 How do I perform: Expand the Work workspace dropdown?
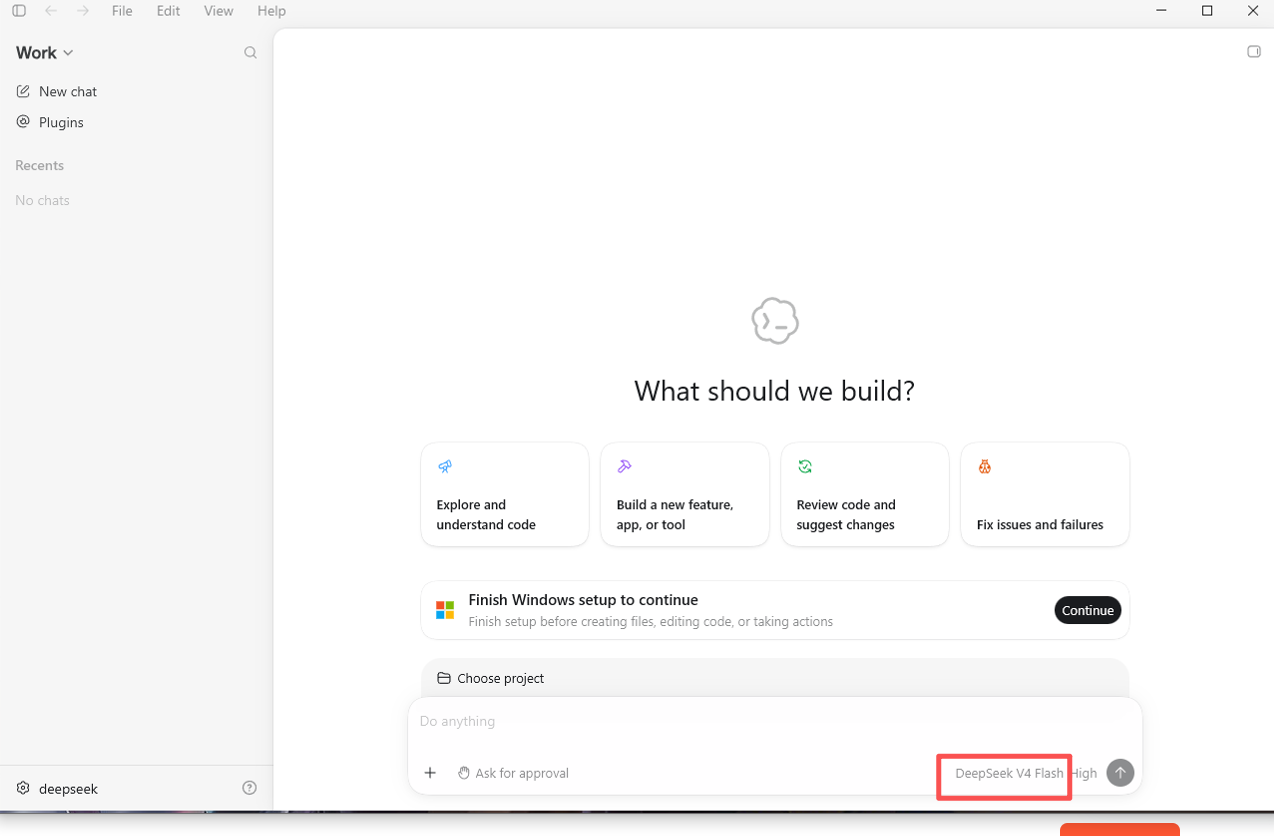(45, 53)
